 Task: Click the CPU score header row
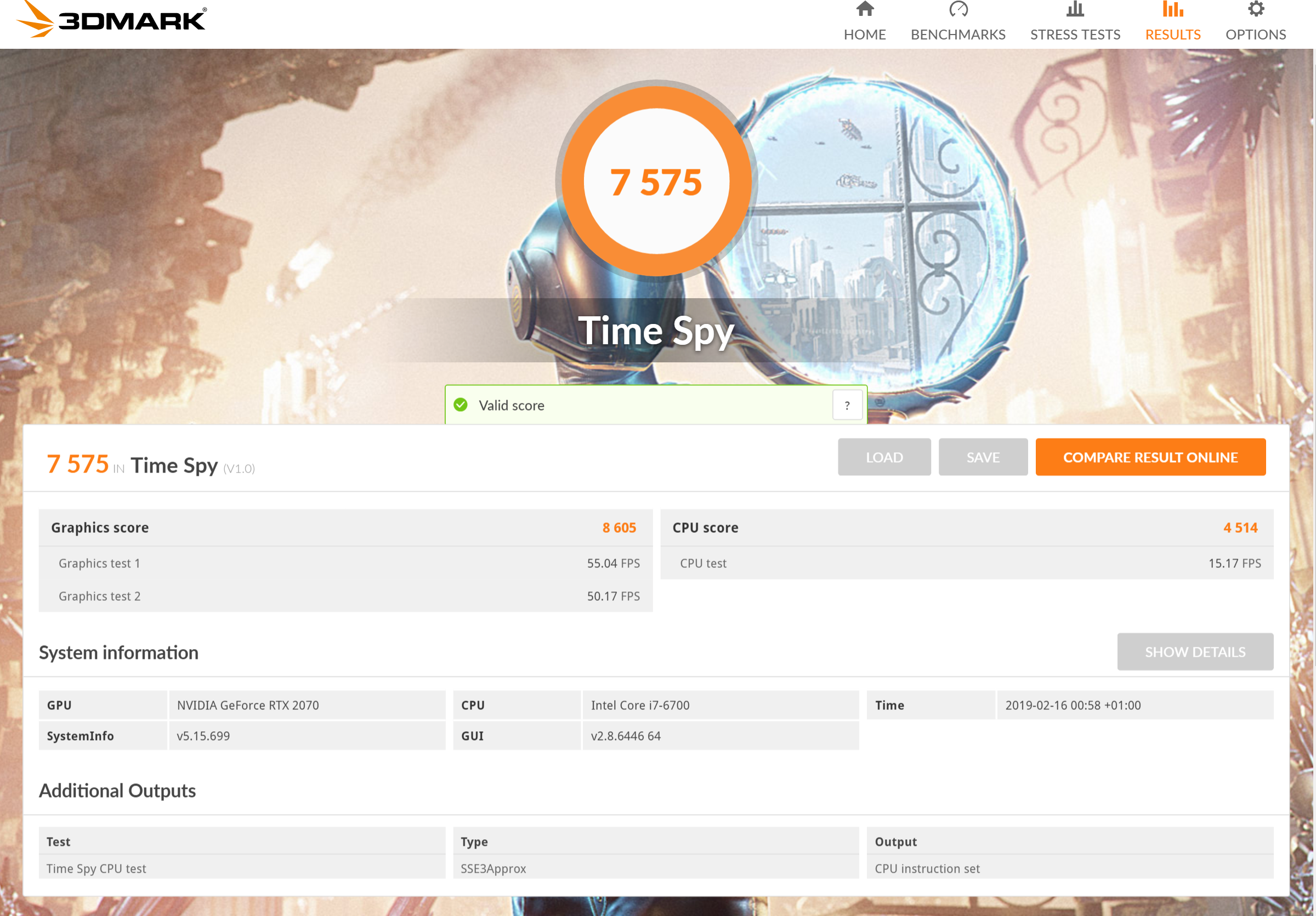(966, 527)
